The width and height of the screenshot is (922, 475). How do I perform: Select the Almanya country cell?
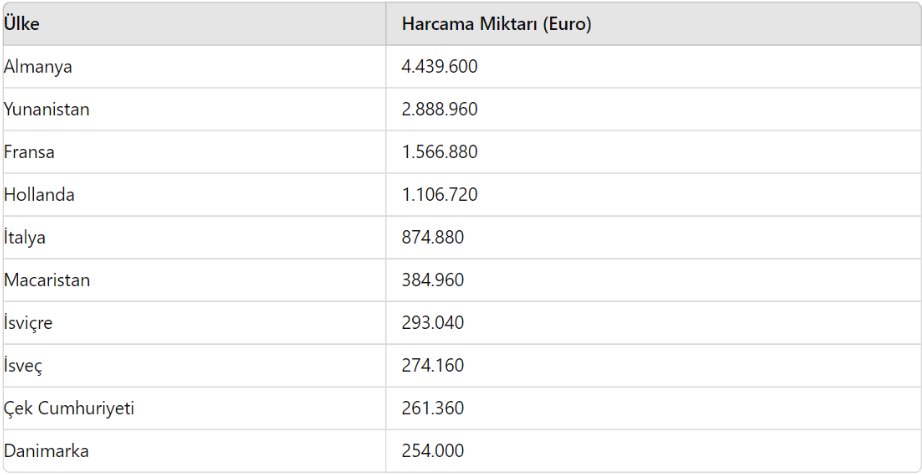point(38,67)
